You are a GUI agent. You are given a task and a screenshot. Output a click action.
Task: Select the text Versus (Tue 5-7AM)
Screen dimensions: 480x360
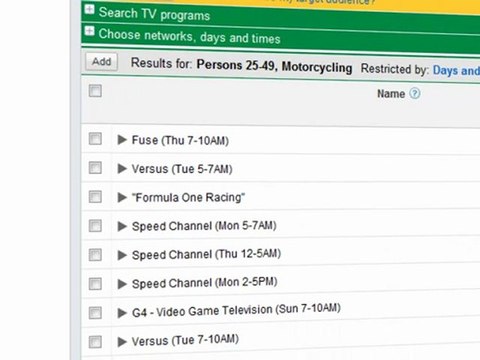click(x=182, y=169)
